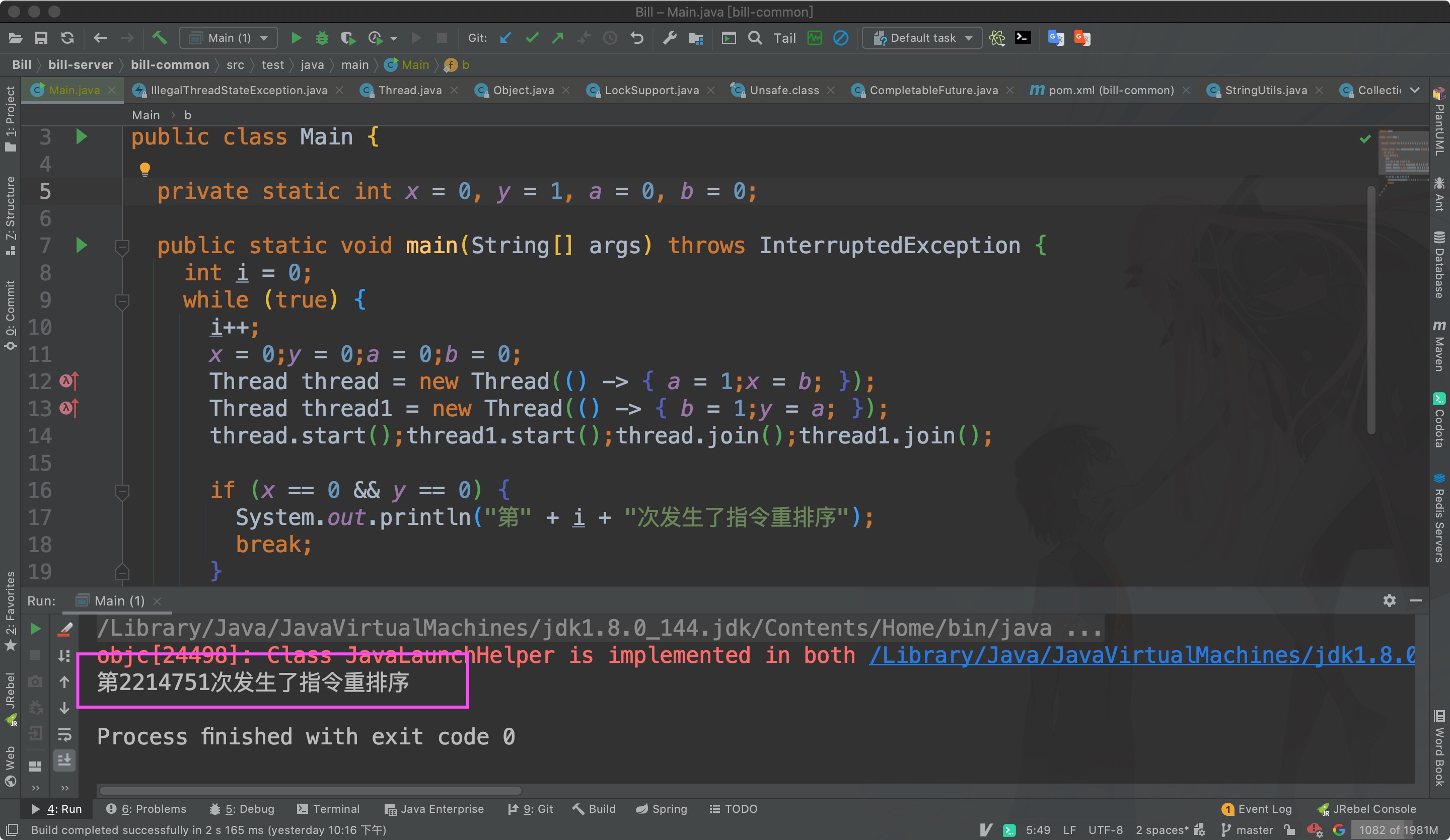Image resolution: width=1450 pixels, height=840 pixels.
Task: Toggle scroll to end in Run console
Action: tap(64, 760)
